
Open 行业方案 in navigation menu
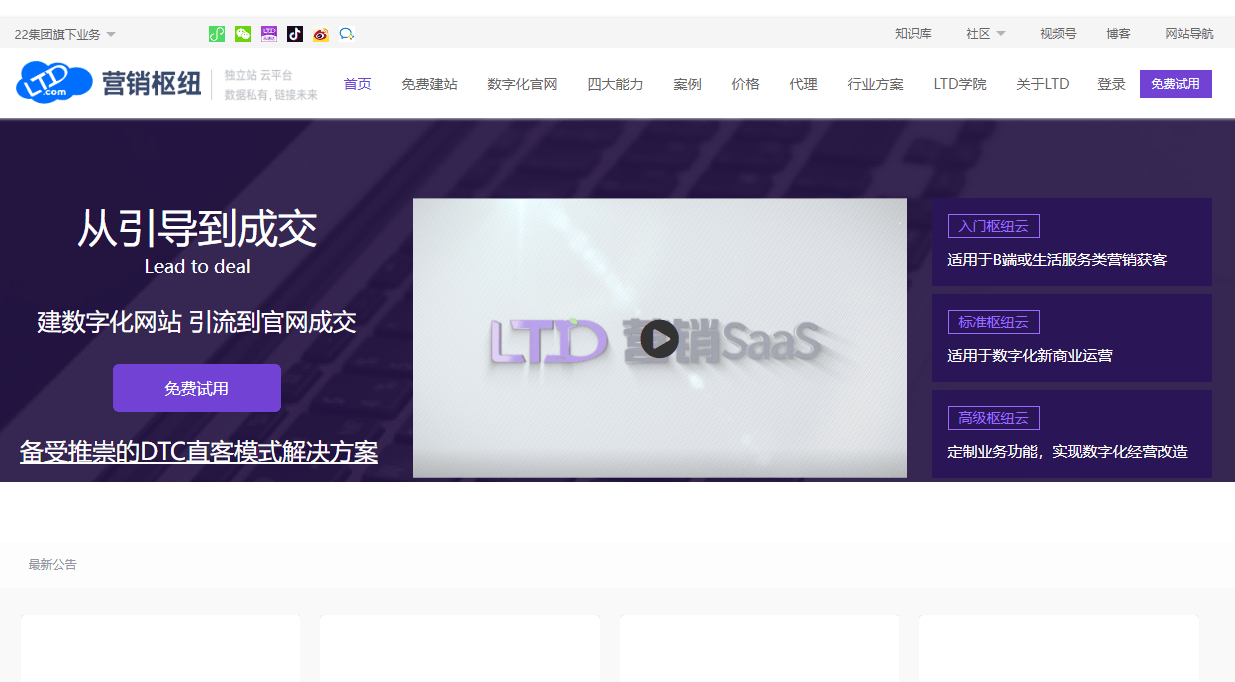click(876, 84)
